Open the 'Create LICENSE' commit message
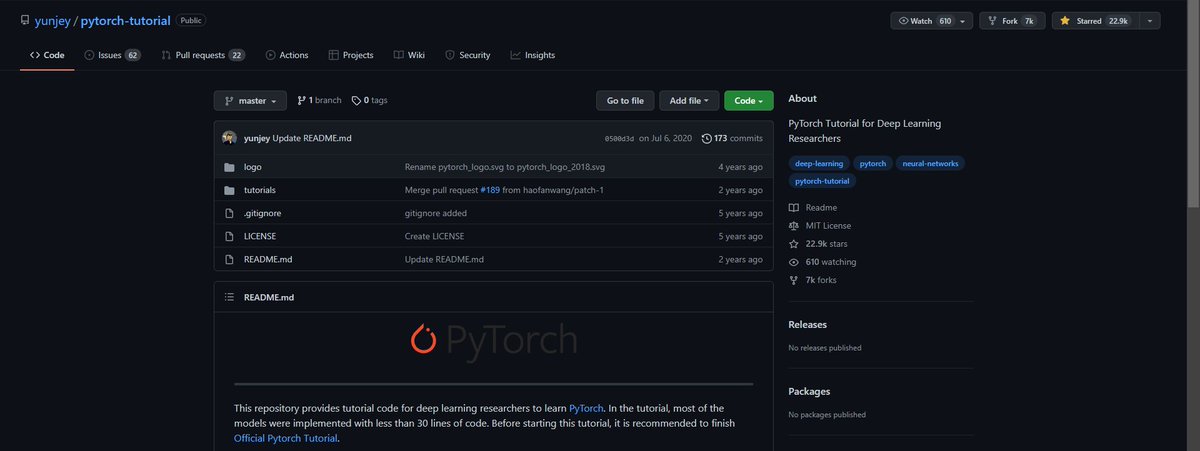 pyautogui.click(x=434, y=236)
